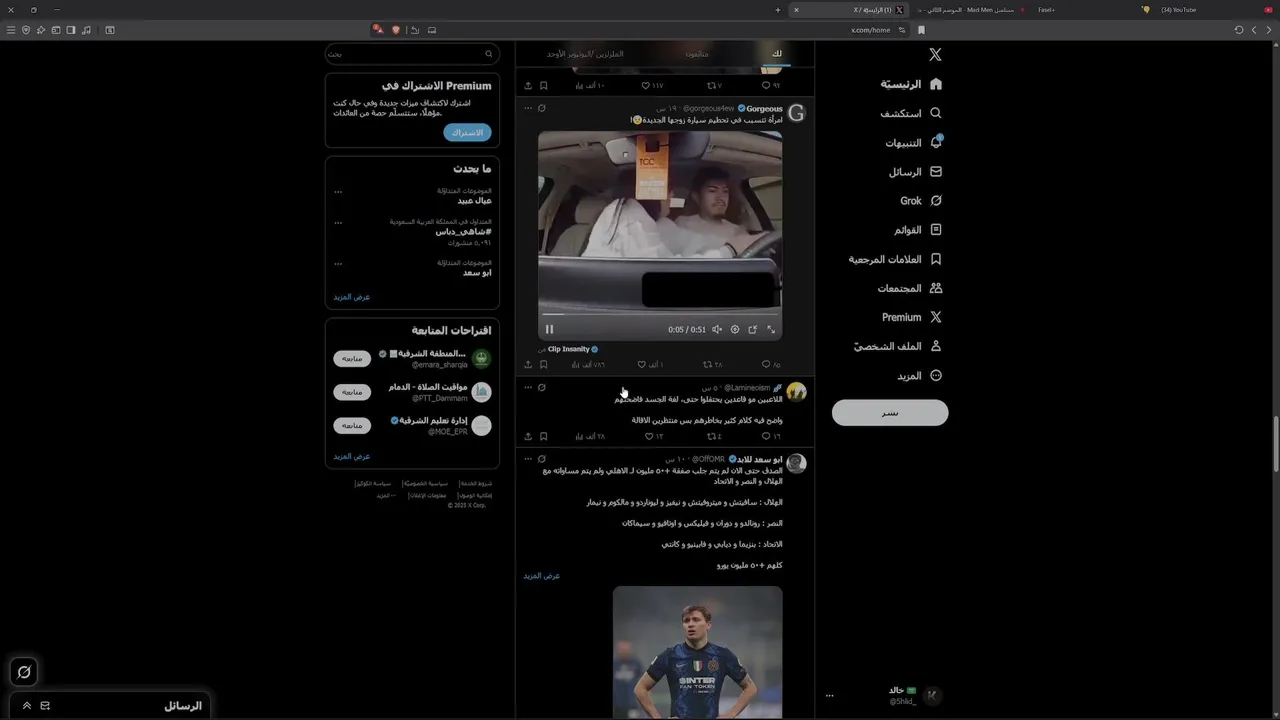Open Profile in the sidebar

(x=898, y=346)
